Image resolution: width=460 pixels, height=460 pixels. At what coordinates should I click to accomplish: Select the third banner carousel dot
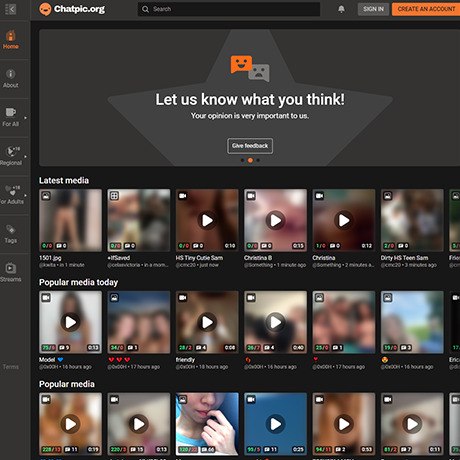[258, 160]
